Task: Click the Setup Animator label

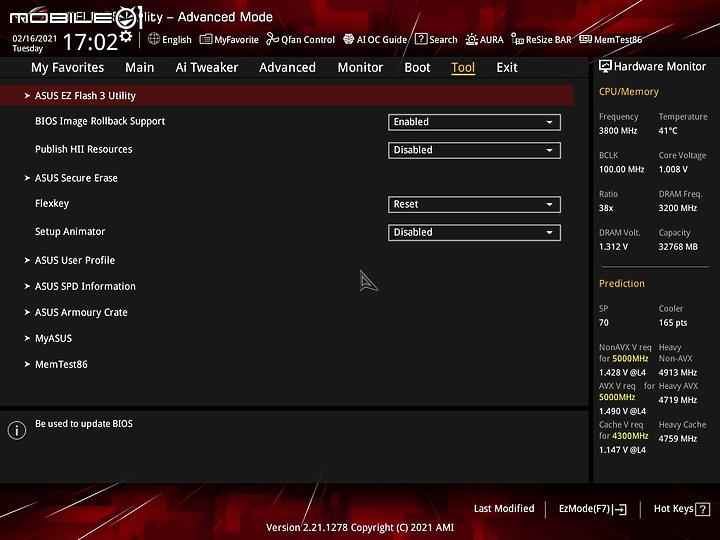Action: point(70,231)
